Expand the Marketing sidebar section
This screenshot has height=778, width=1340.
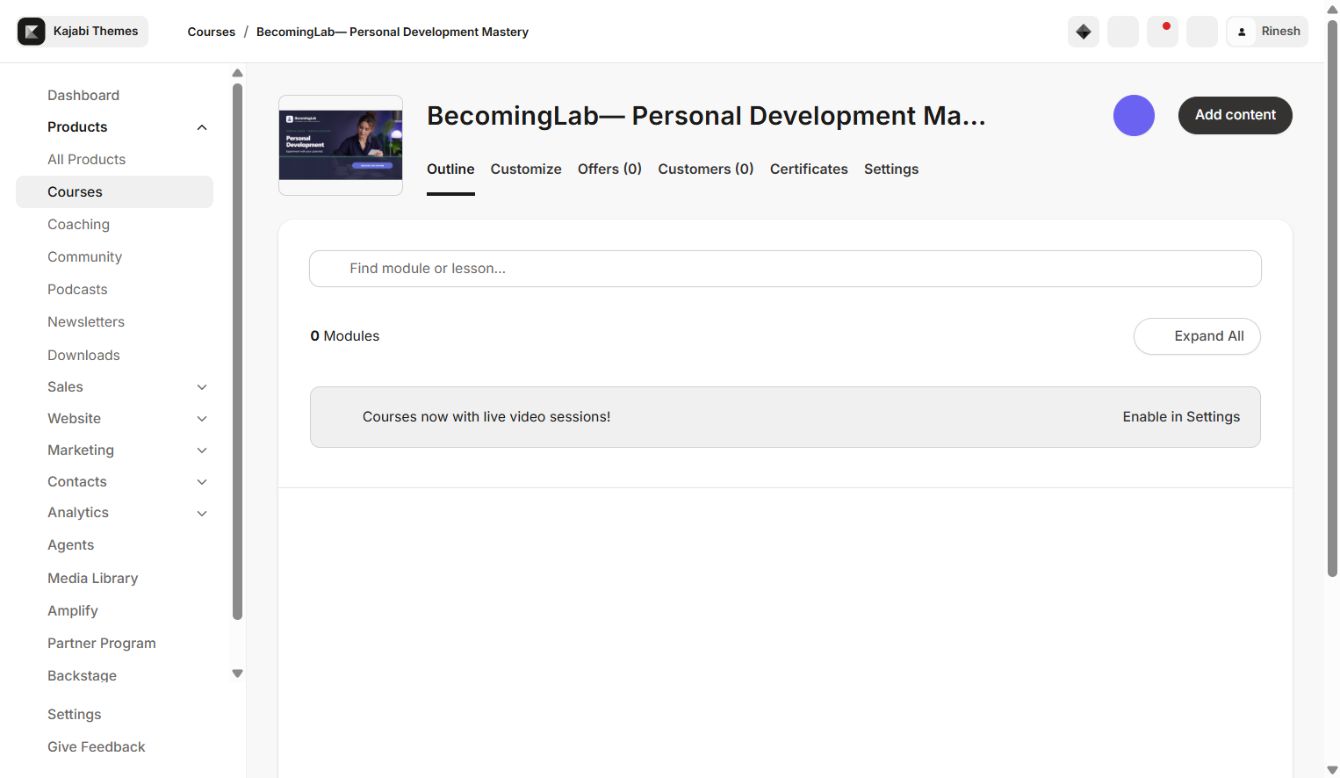click(x=202, y=451)
